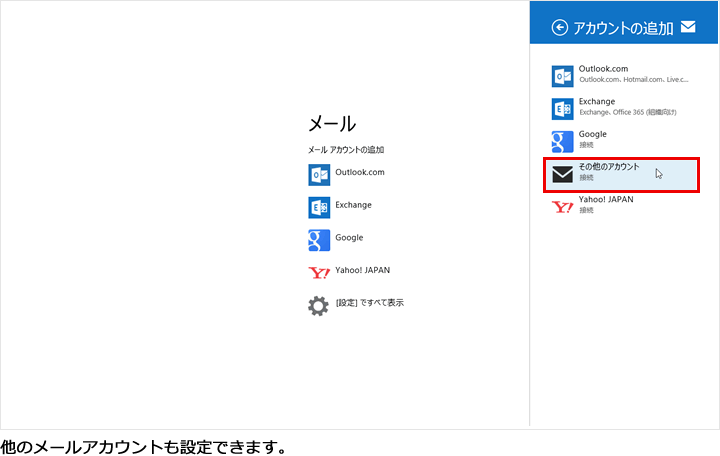
Task: Click the black envelope icon for other accounts
Action: (x=562, y=174)
